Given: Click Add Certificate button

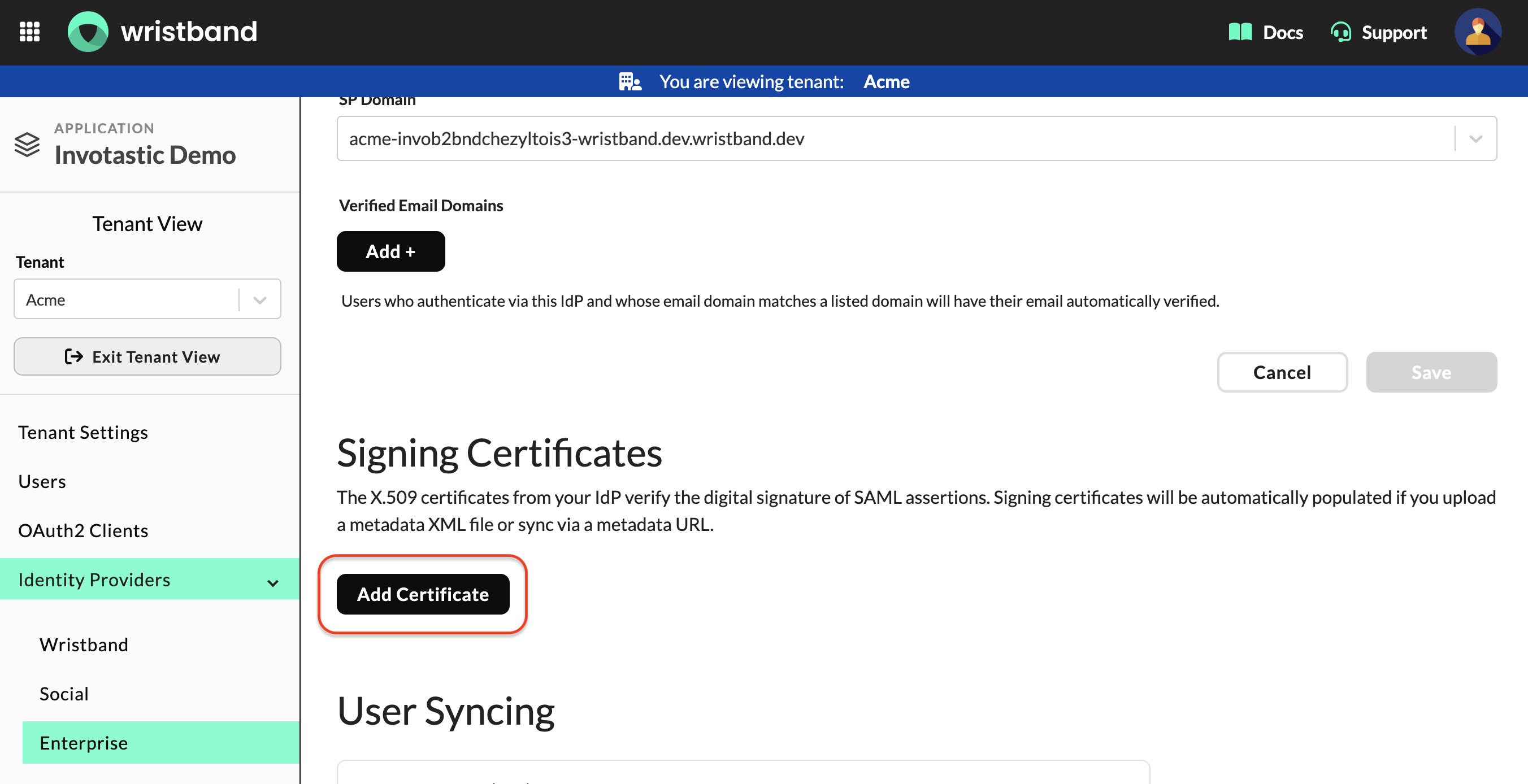Looking at the screenshot, I should click(x=423, y=594).
